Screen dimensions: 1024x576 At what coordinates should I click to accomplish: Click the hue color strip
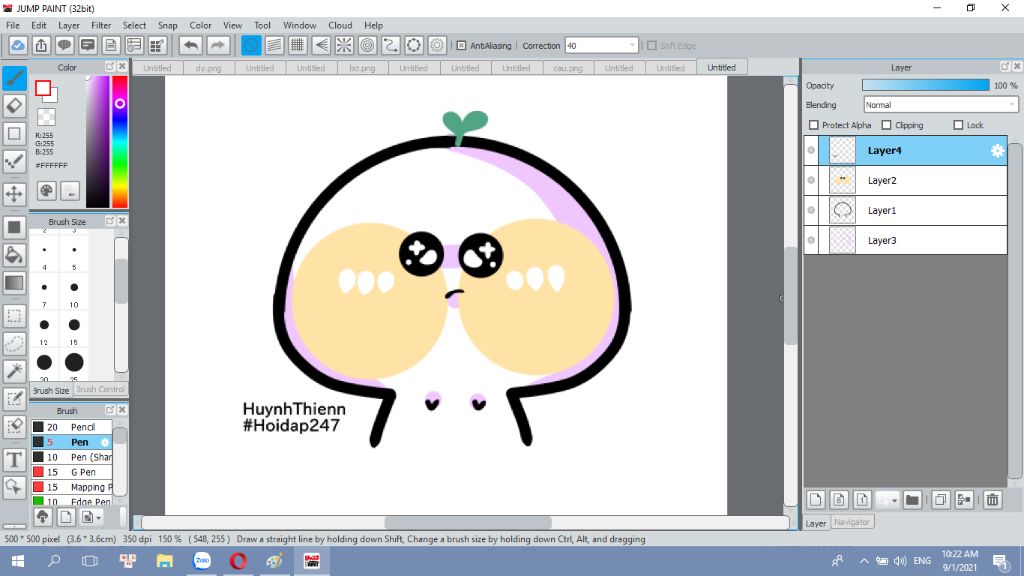tap(120, 141)
